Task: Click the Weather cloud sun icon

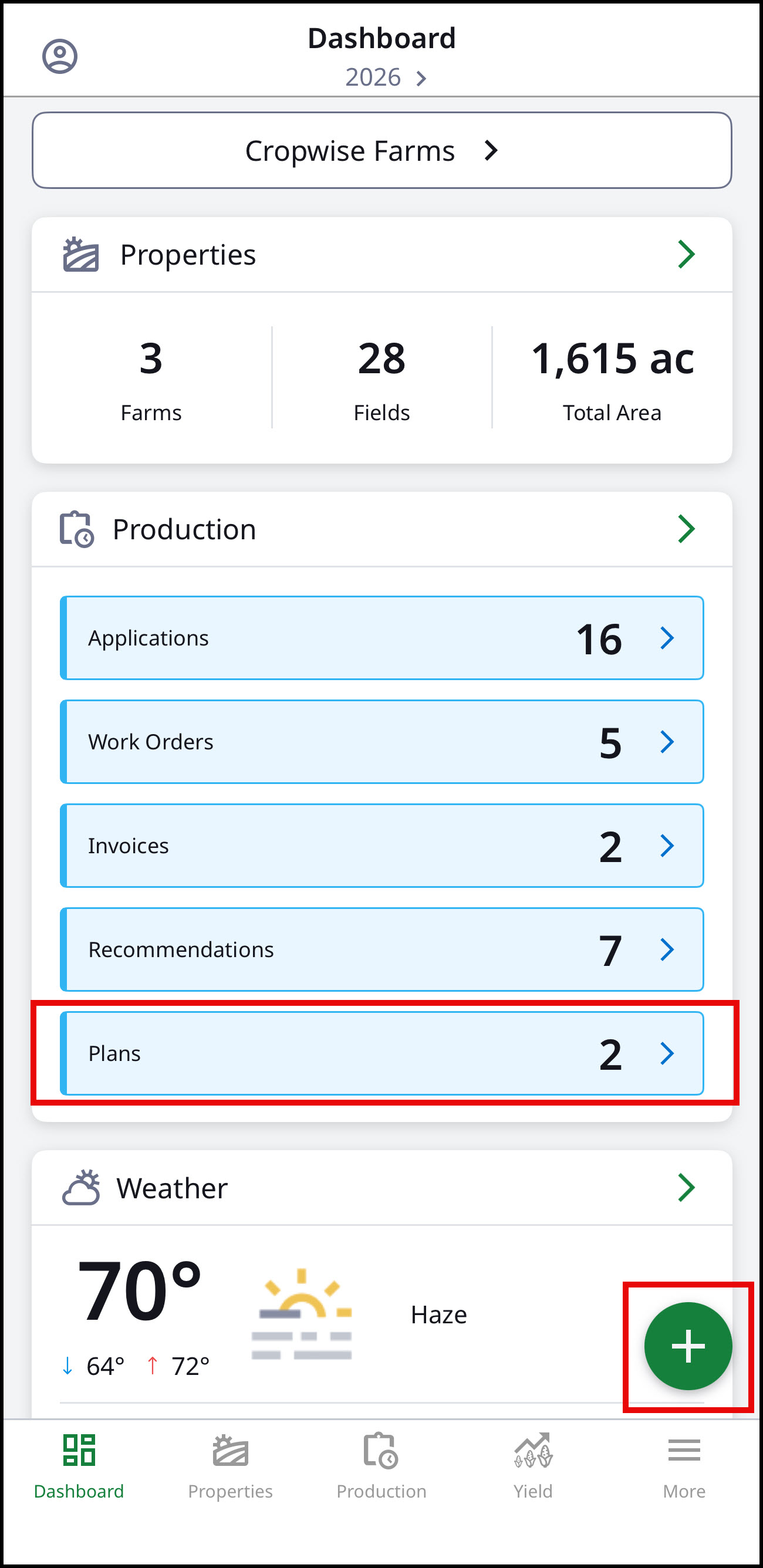Action: tap(81, 1188)
